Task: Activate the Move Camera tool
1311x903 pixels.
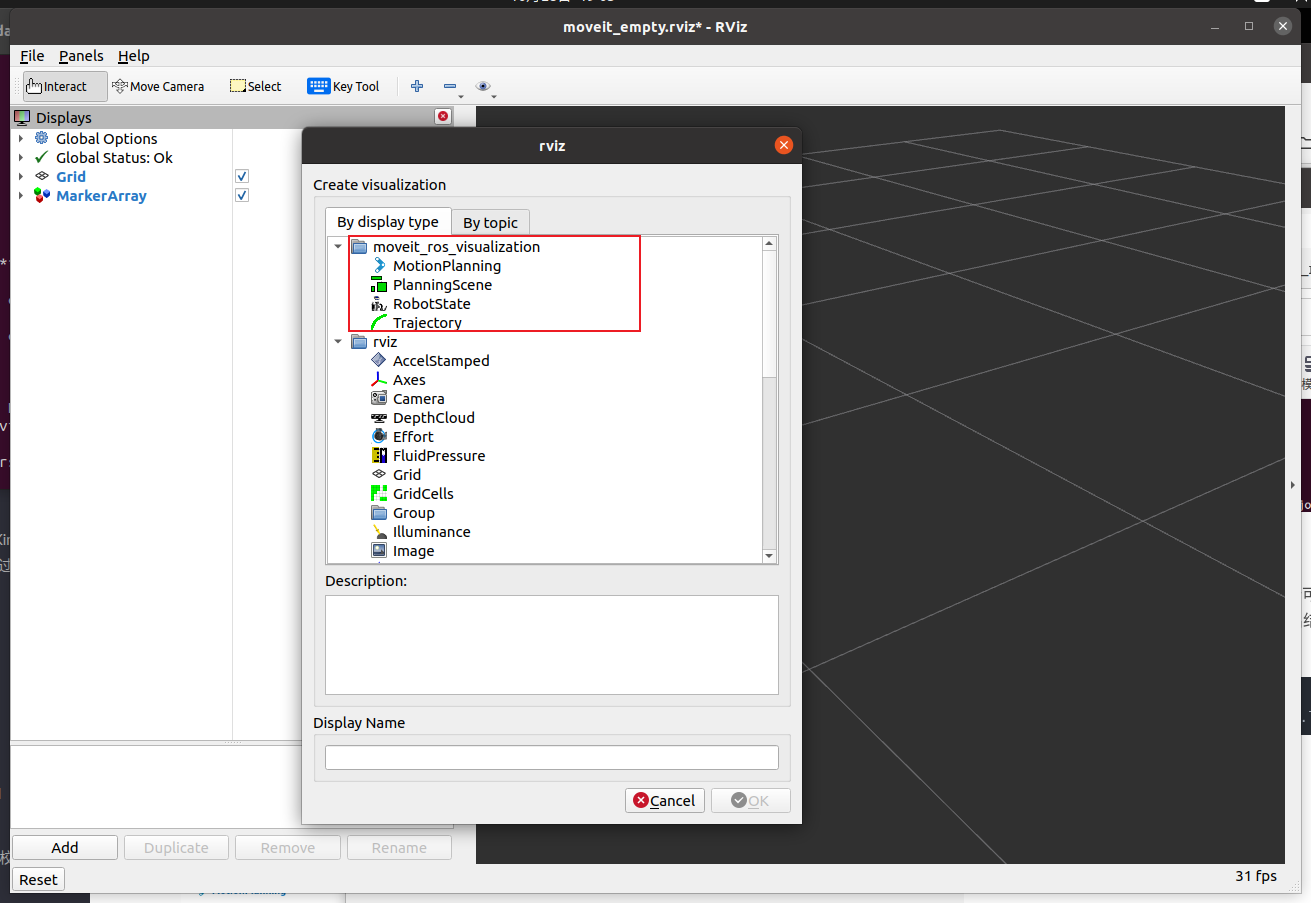Action: coord(158,86)
